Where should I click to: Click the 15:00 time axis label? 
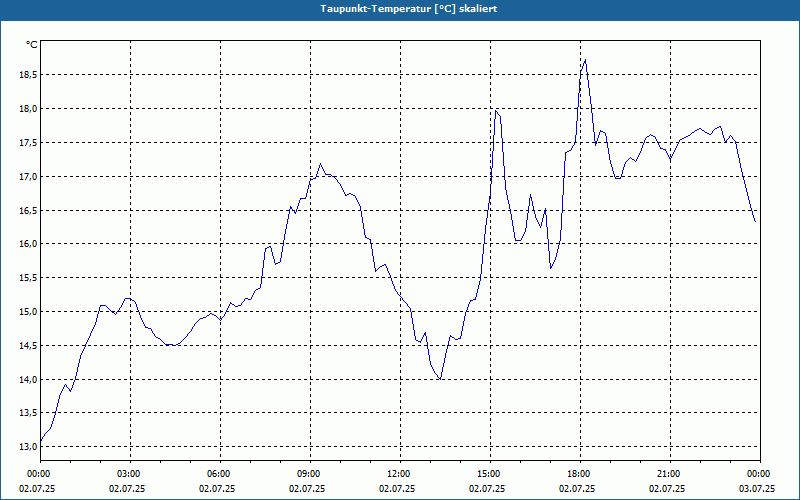(490, 474)
